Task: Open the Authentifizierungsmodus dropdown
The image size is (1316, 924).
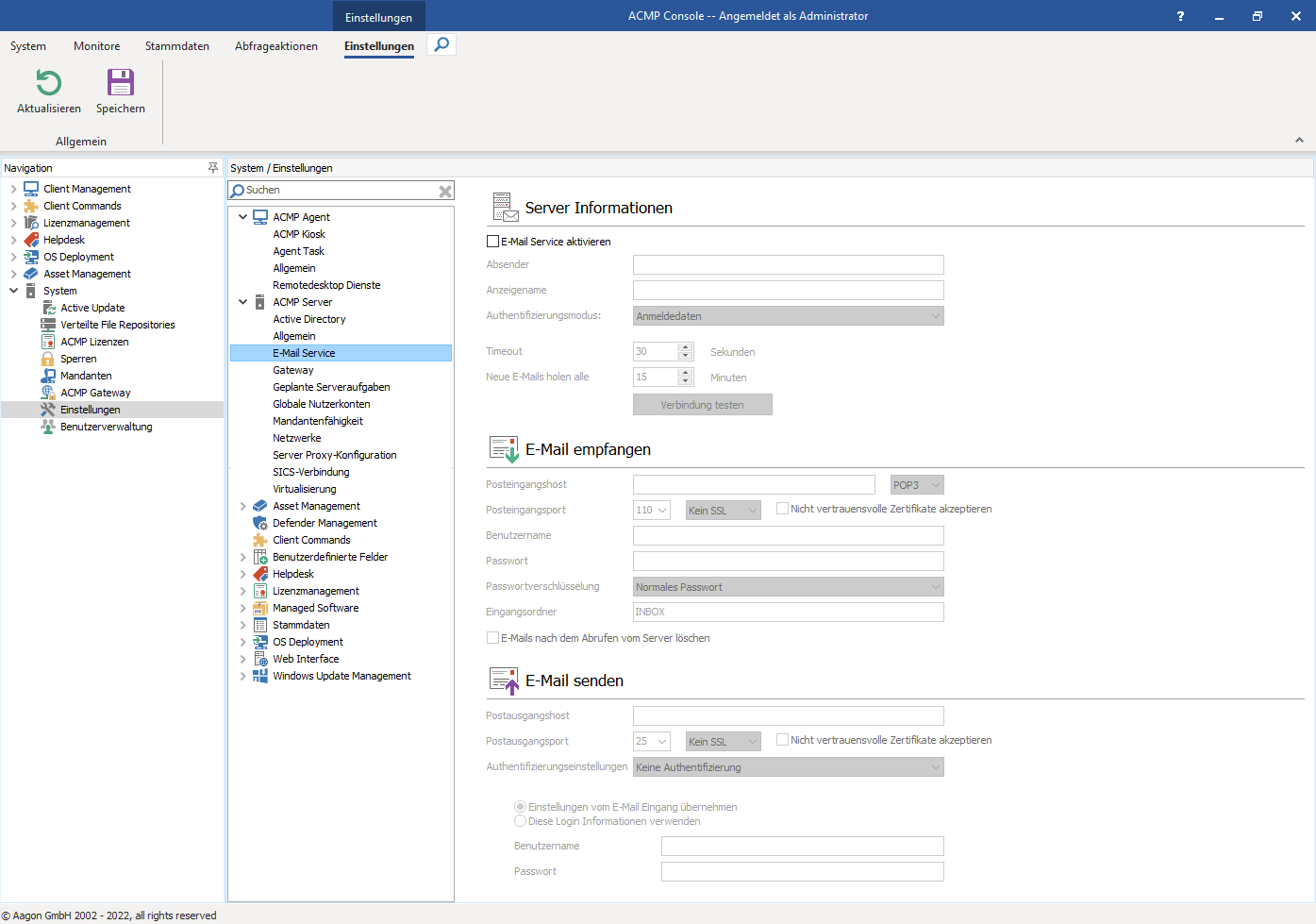Action: click(x=788, y=316)
